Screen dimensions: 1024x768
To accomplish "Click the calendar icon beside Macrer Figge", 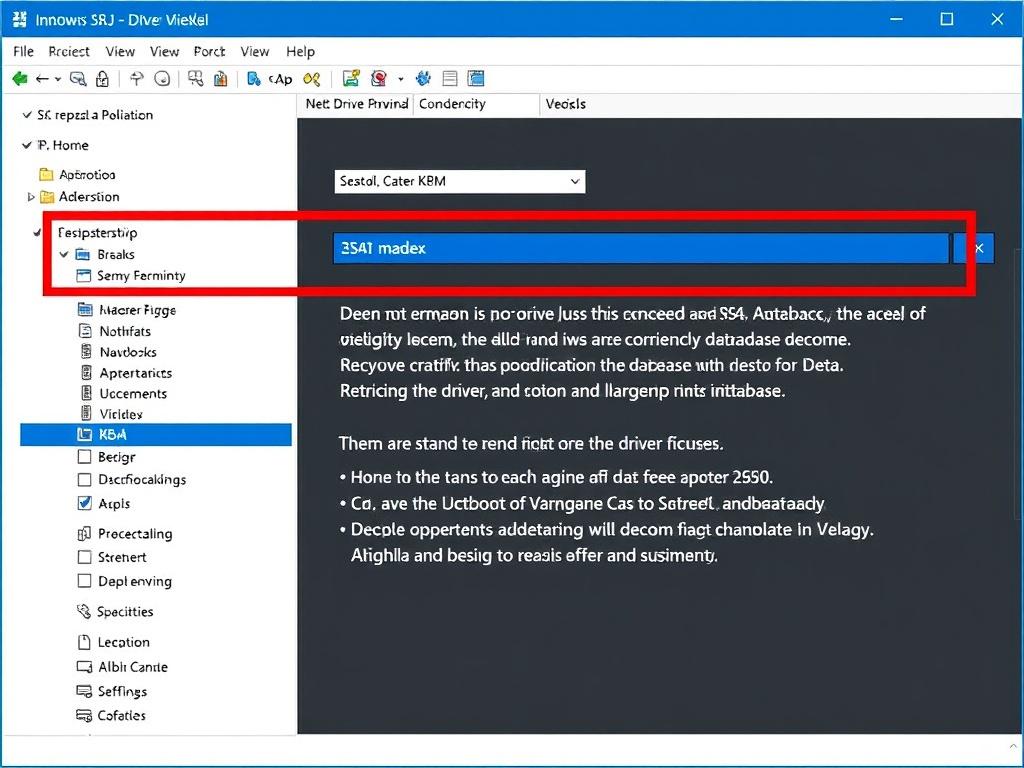I will pos(85,309).
